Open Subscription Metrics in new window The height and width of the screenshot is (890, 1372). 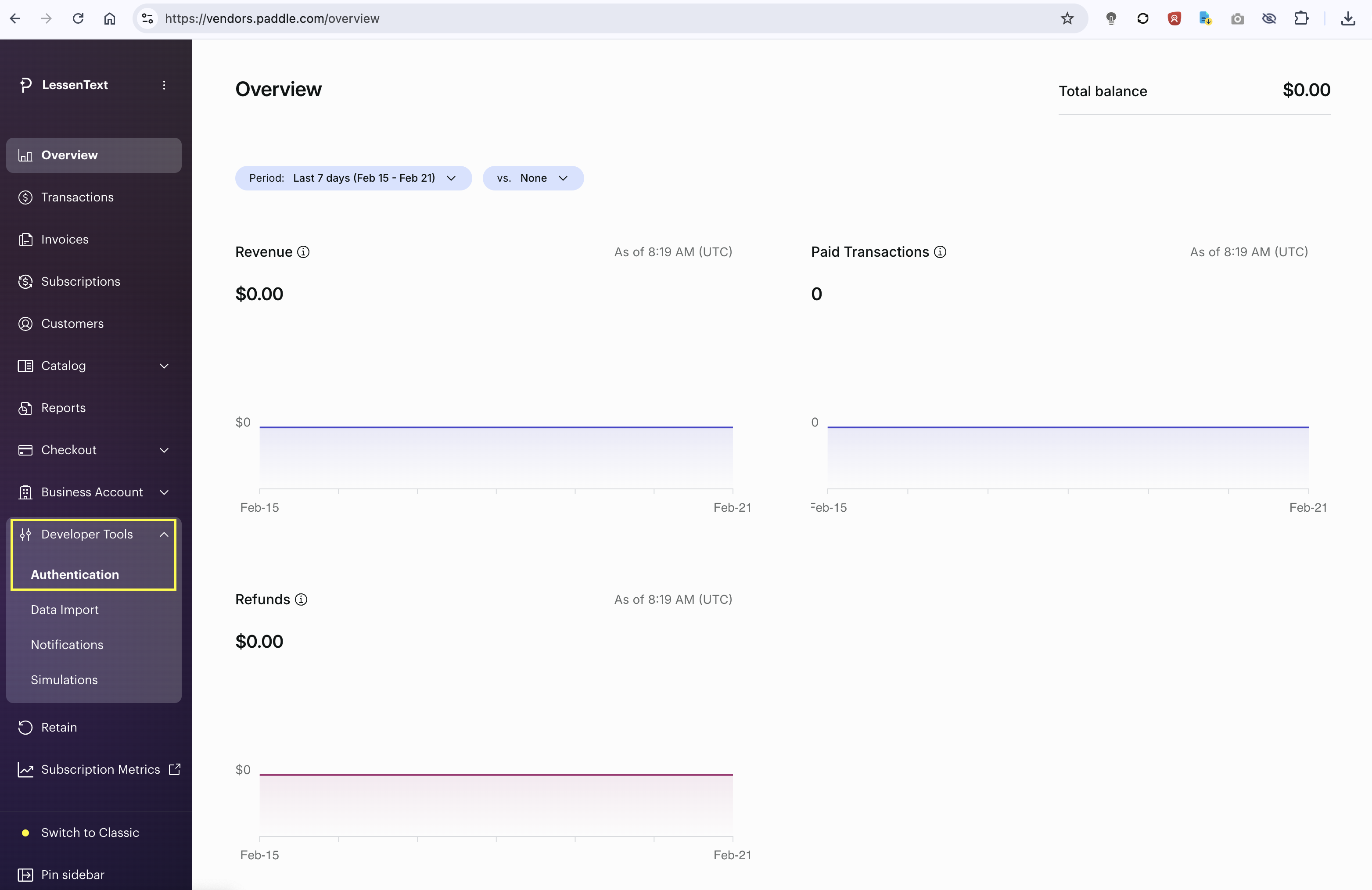point(175,769)
